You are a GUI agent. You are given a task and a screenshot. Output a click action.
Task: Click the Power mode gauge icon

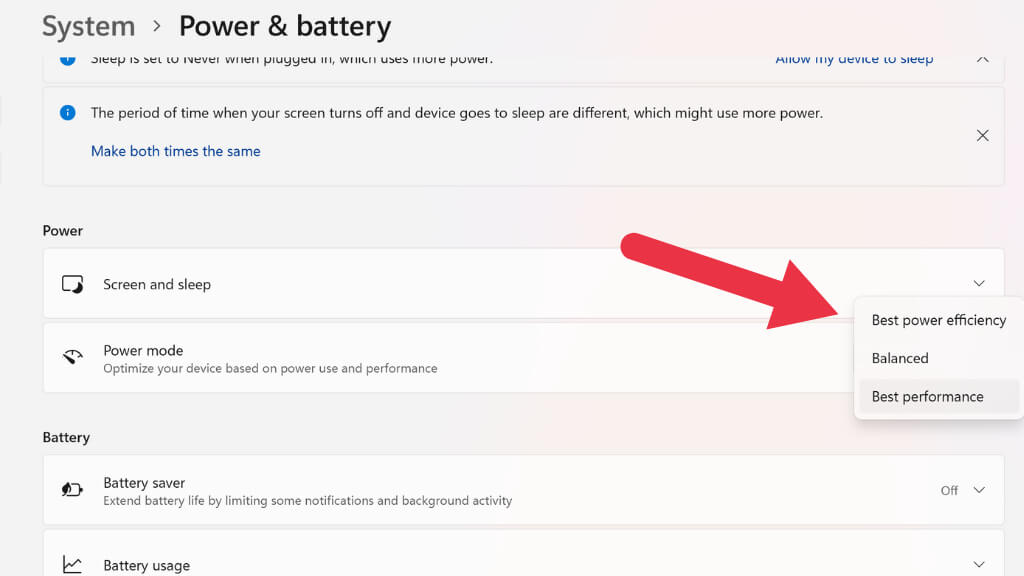tap(72, 358)
